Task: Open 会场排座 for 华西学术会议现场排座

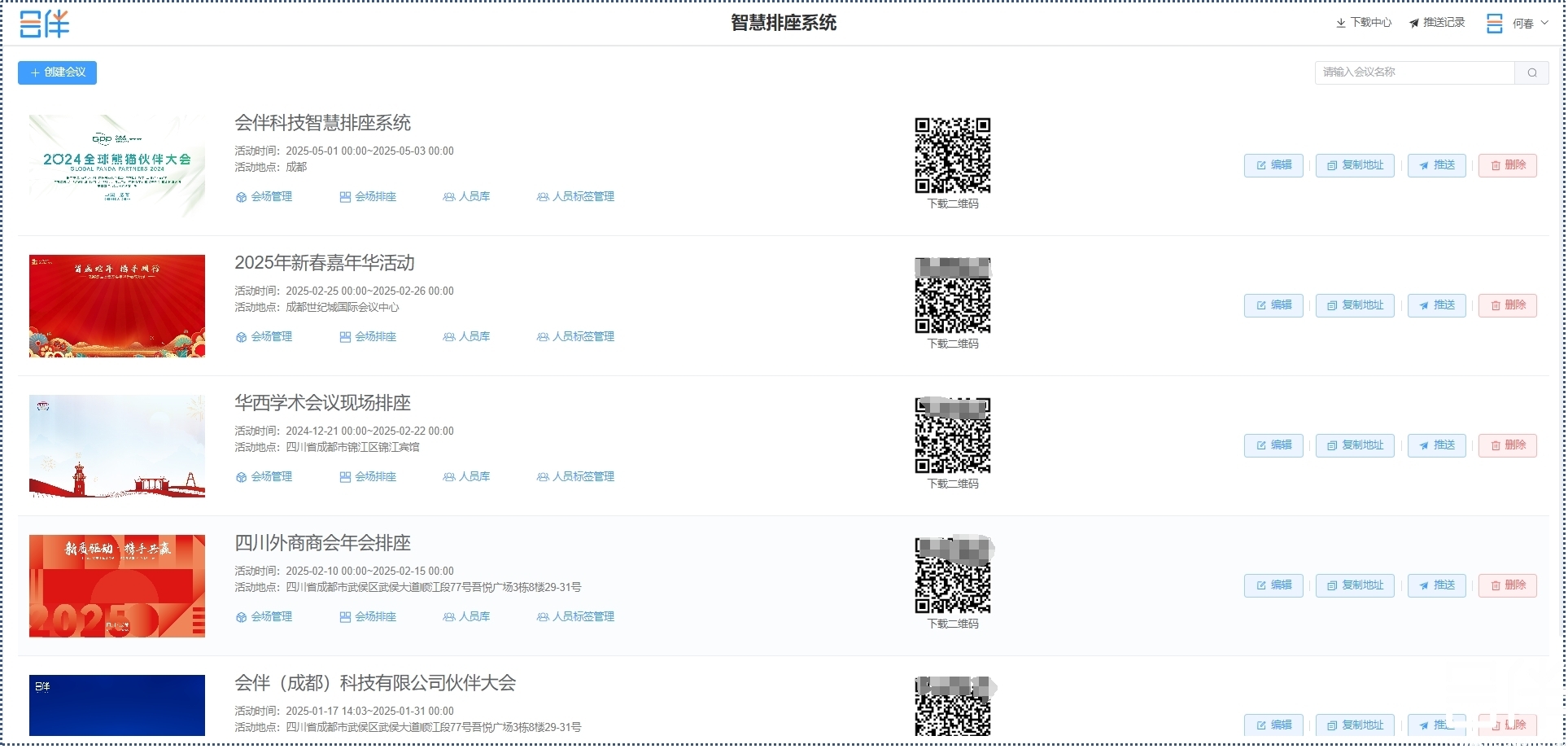Action: pyautogui.click(x=368, y=476)
